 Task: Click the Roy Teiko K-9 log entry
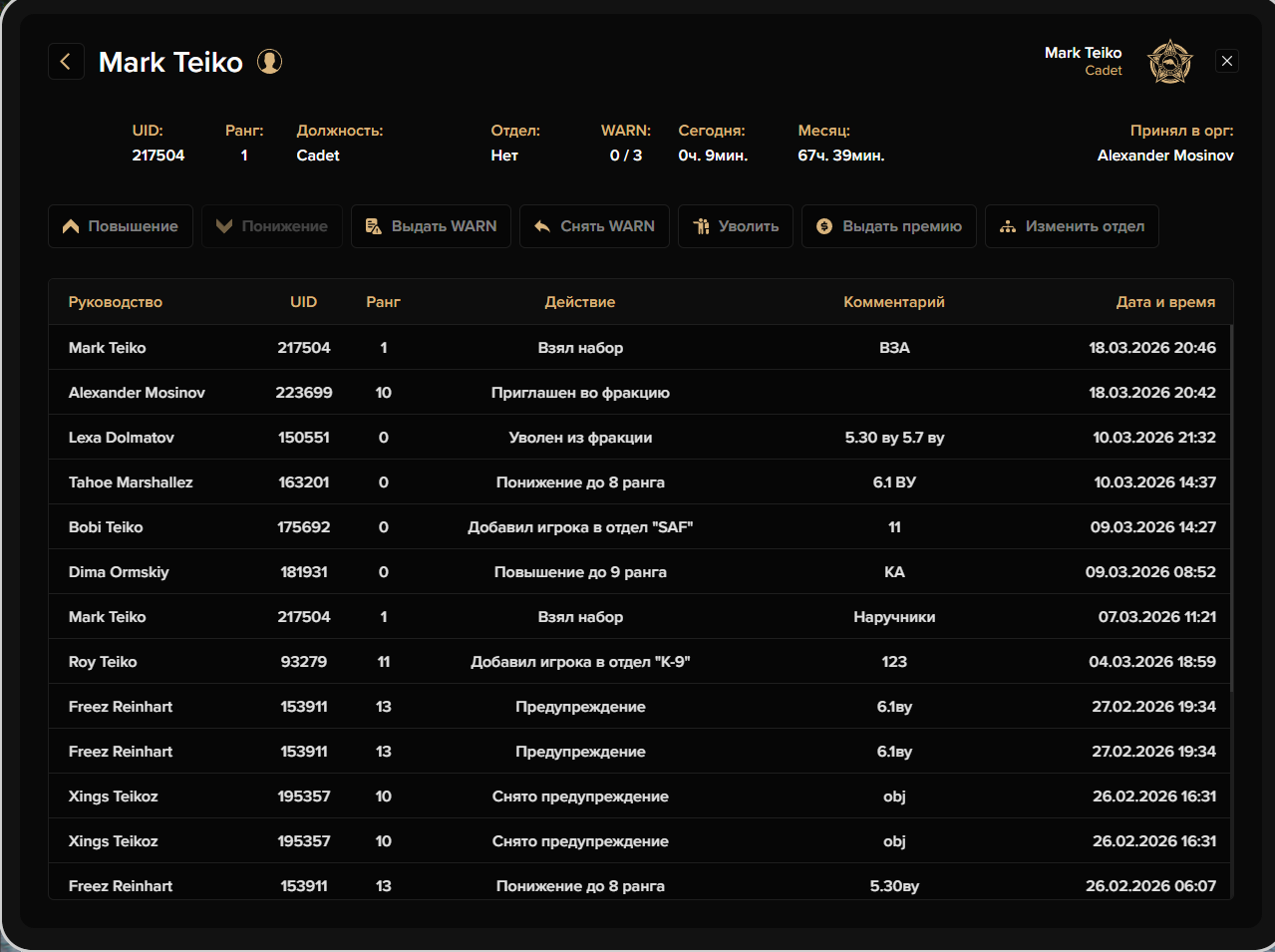(580, 662)
